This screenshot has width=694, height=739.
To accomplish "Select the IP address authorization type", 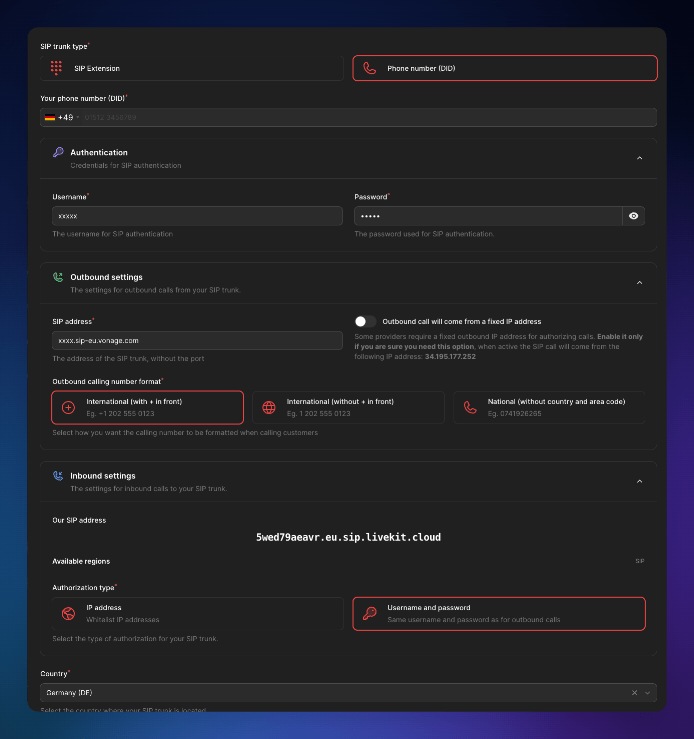I will pos(198,614).
